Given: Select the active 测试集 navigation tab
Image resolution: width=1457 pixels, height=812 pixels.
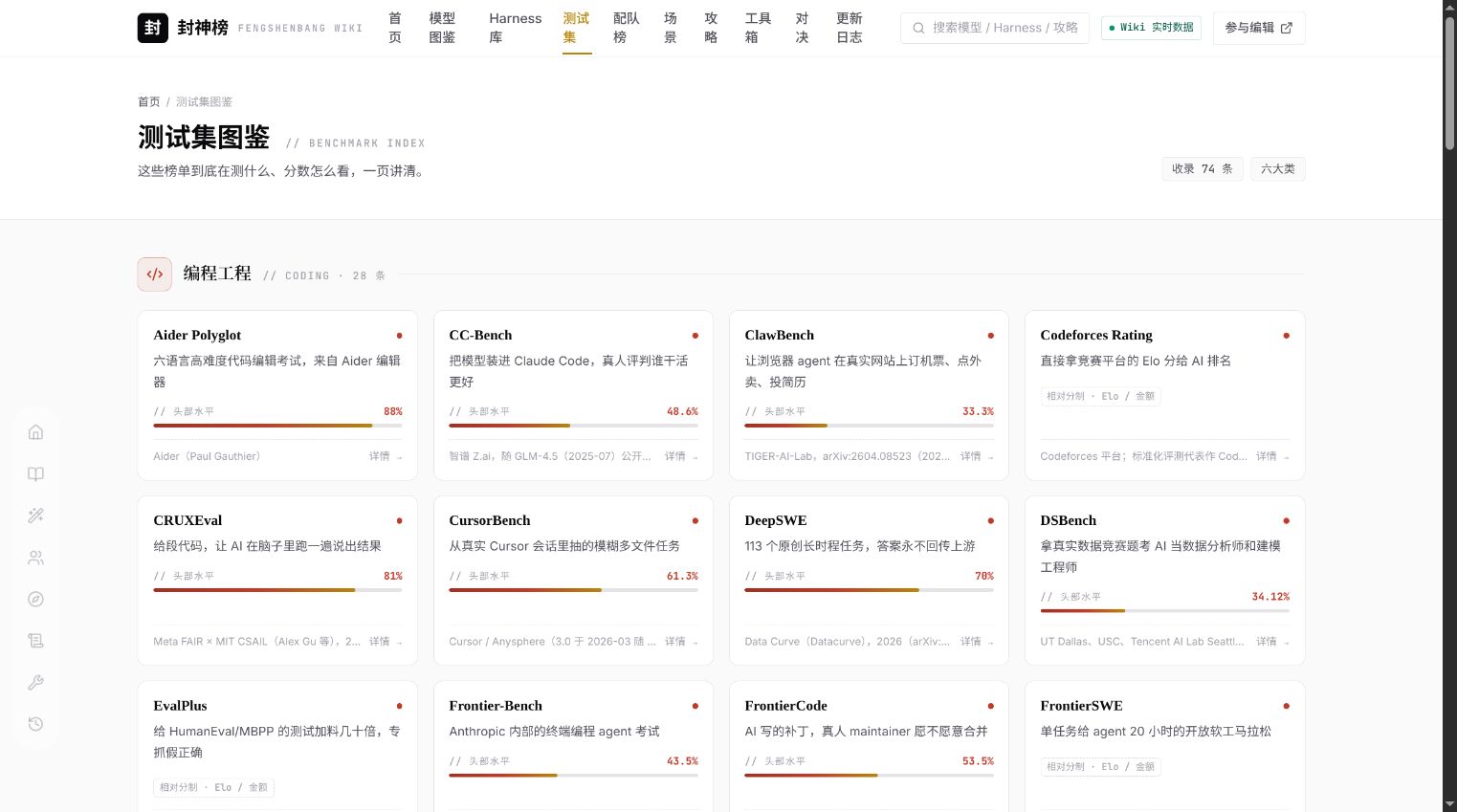Looking at the screenshot, I should pyautogui.click(x=577, y=28).
